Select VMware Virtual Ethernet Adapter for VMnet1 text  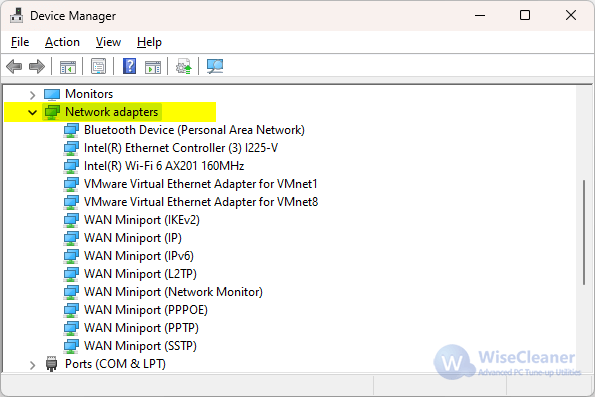click(x=200, y=184)
